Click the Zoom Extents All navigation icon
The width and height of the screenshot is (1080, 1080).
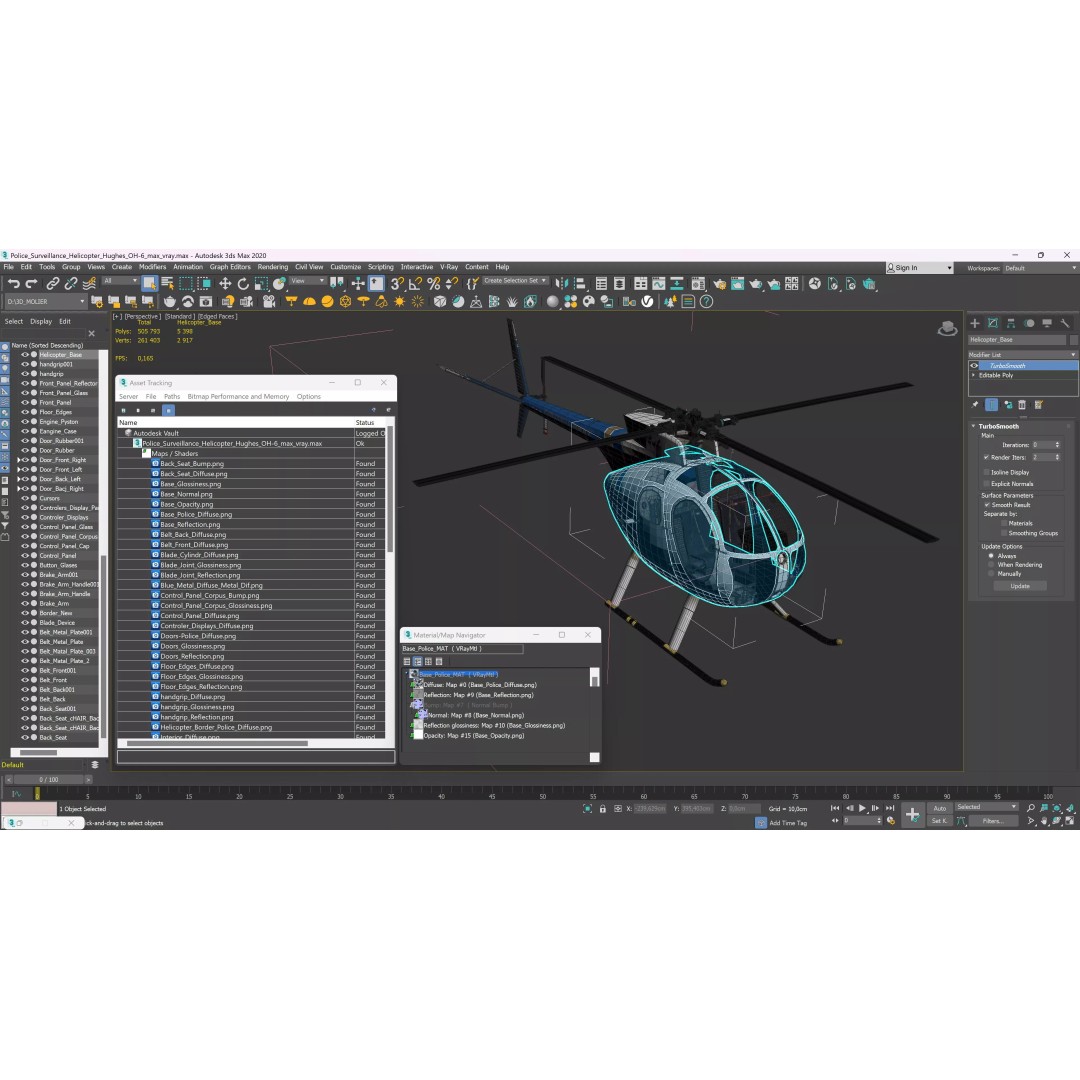click(1070, 808)
